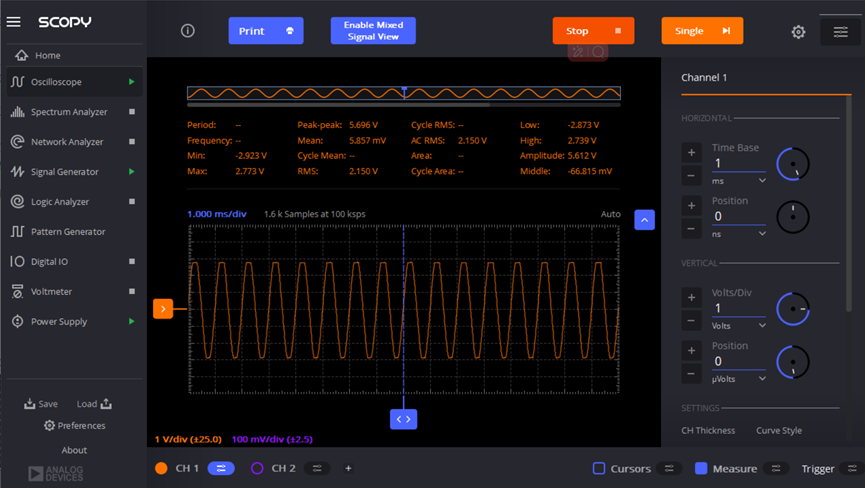Click the Volts/Div rotary knob
This screenshot has width=865, height=488.
[793, 309]
